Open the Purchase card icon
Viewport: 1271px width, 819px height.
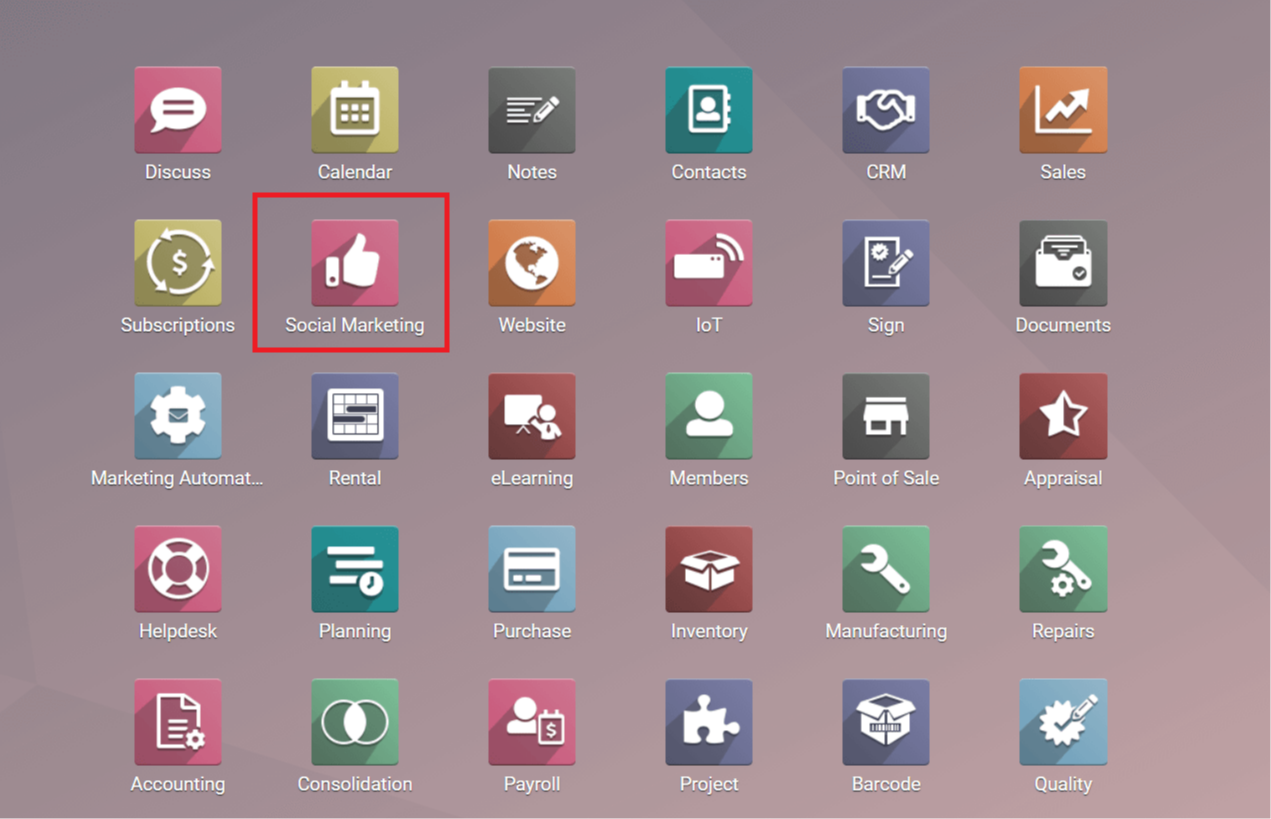532,569
